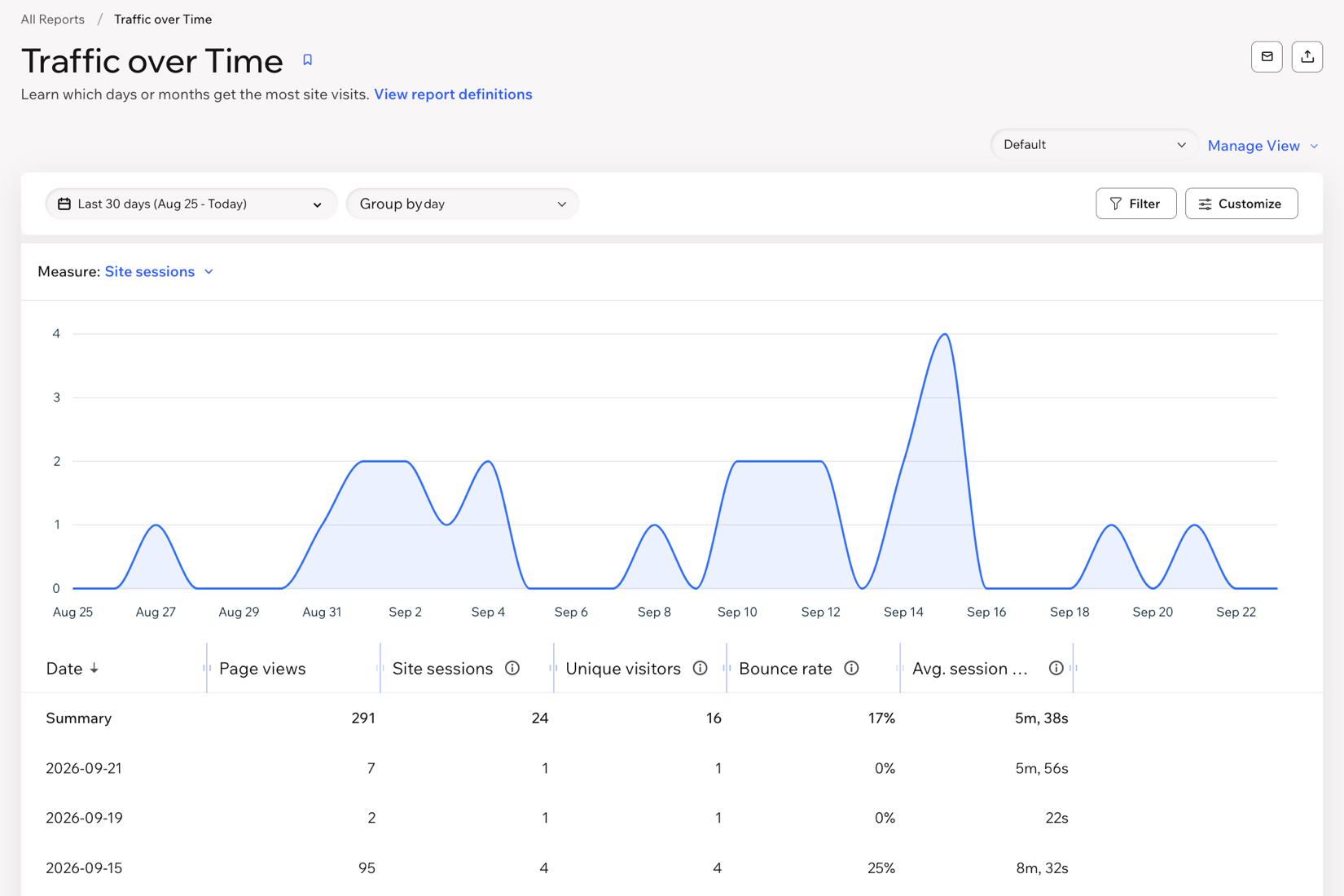Click the Site sessions column header

click(x=442, y=668)
